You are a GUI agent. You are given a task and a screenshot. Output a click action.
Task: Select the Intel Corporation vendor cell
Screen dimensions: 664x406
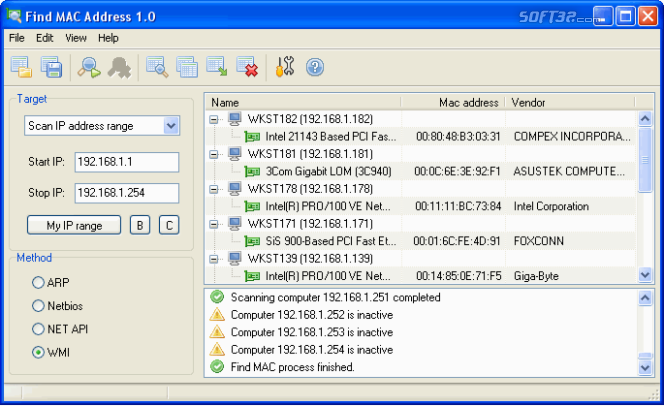[x=551, y=206]
